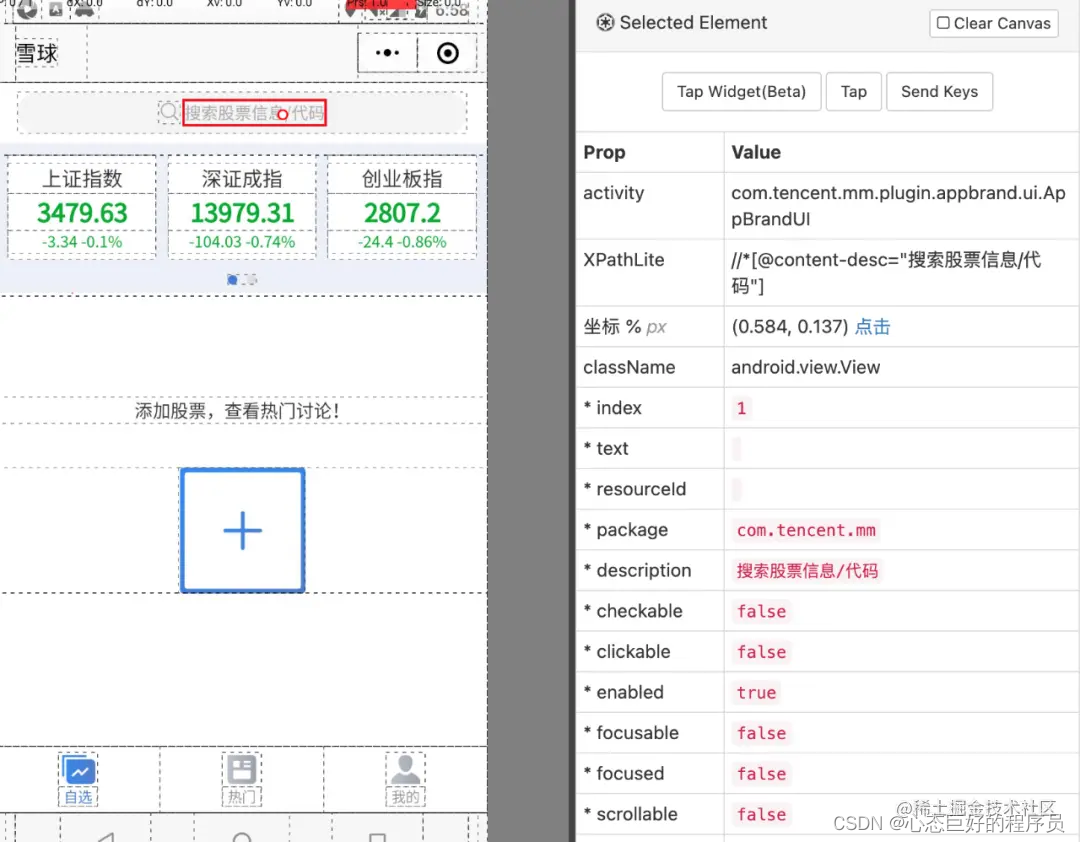
Task: Click the className value android.view.View
Action: point(805,367)
